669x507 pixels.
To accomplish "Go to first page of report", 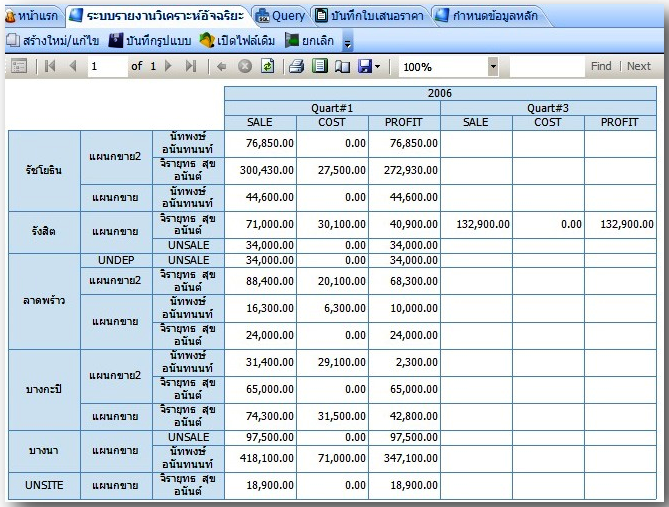I will click(x=51, y=66).
